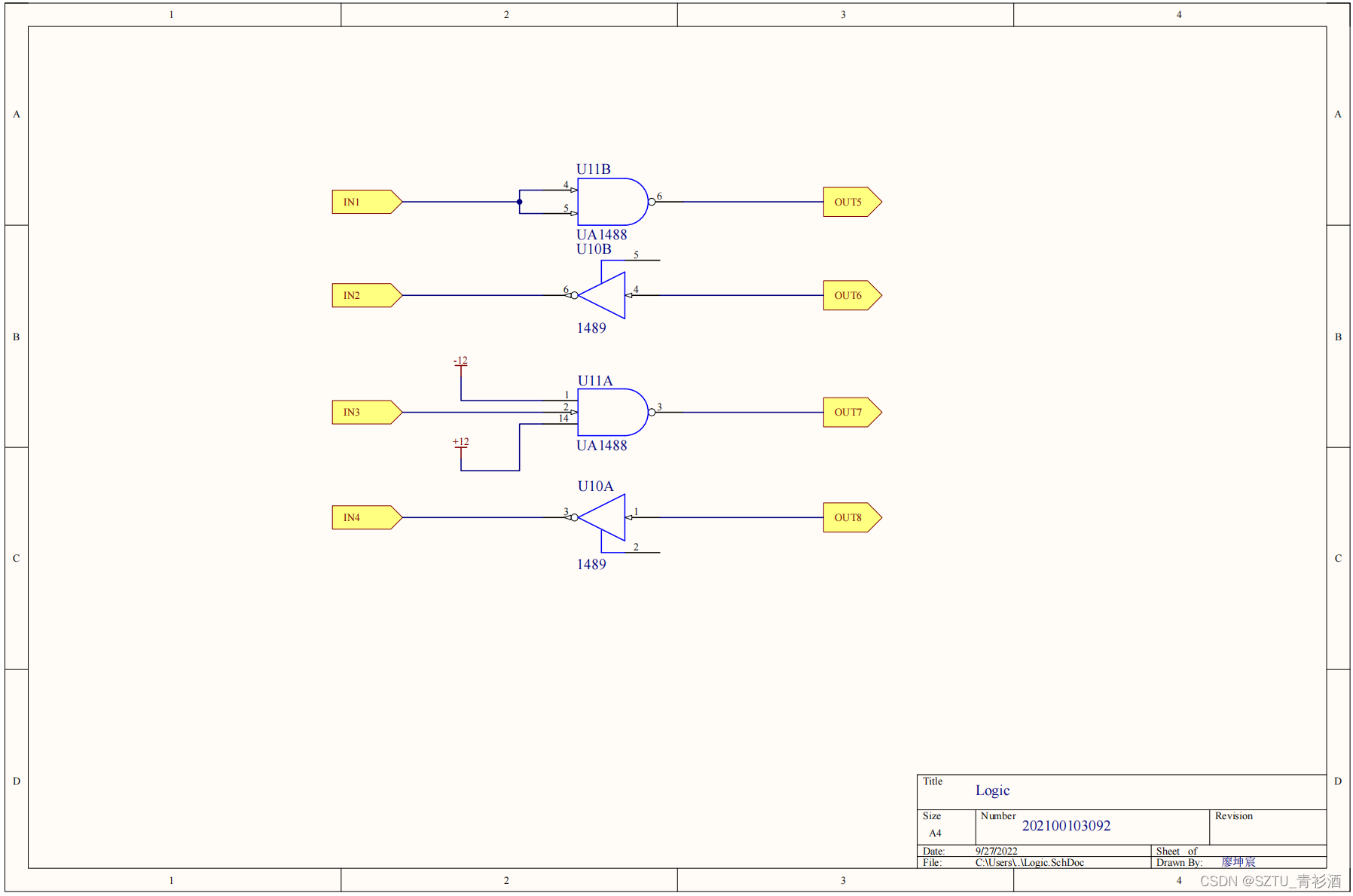Click the OUT7 output port
This screenshot has height=896, width=1353.
[851, 412]
